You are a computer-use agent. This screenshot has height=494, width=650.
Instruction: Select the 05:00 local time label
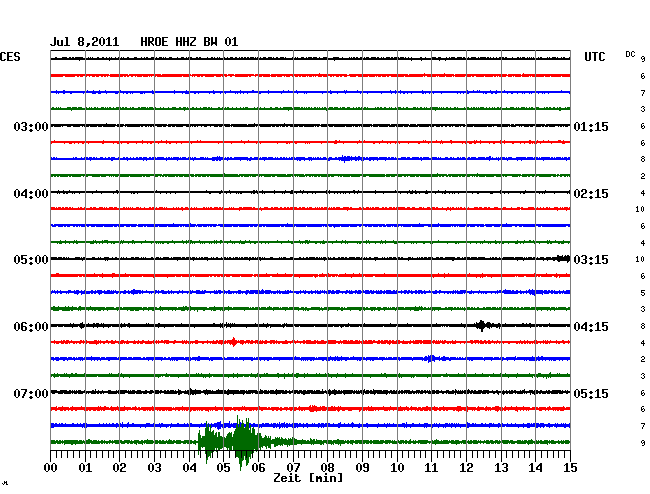(31, 260)
